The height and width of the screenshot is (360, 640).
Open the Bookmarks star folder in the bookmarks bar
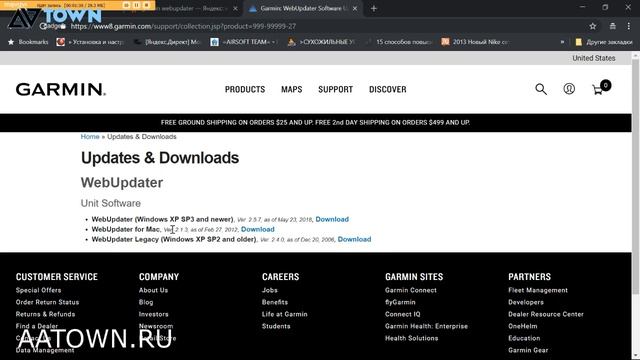point(28,42)
